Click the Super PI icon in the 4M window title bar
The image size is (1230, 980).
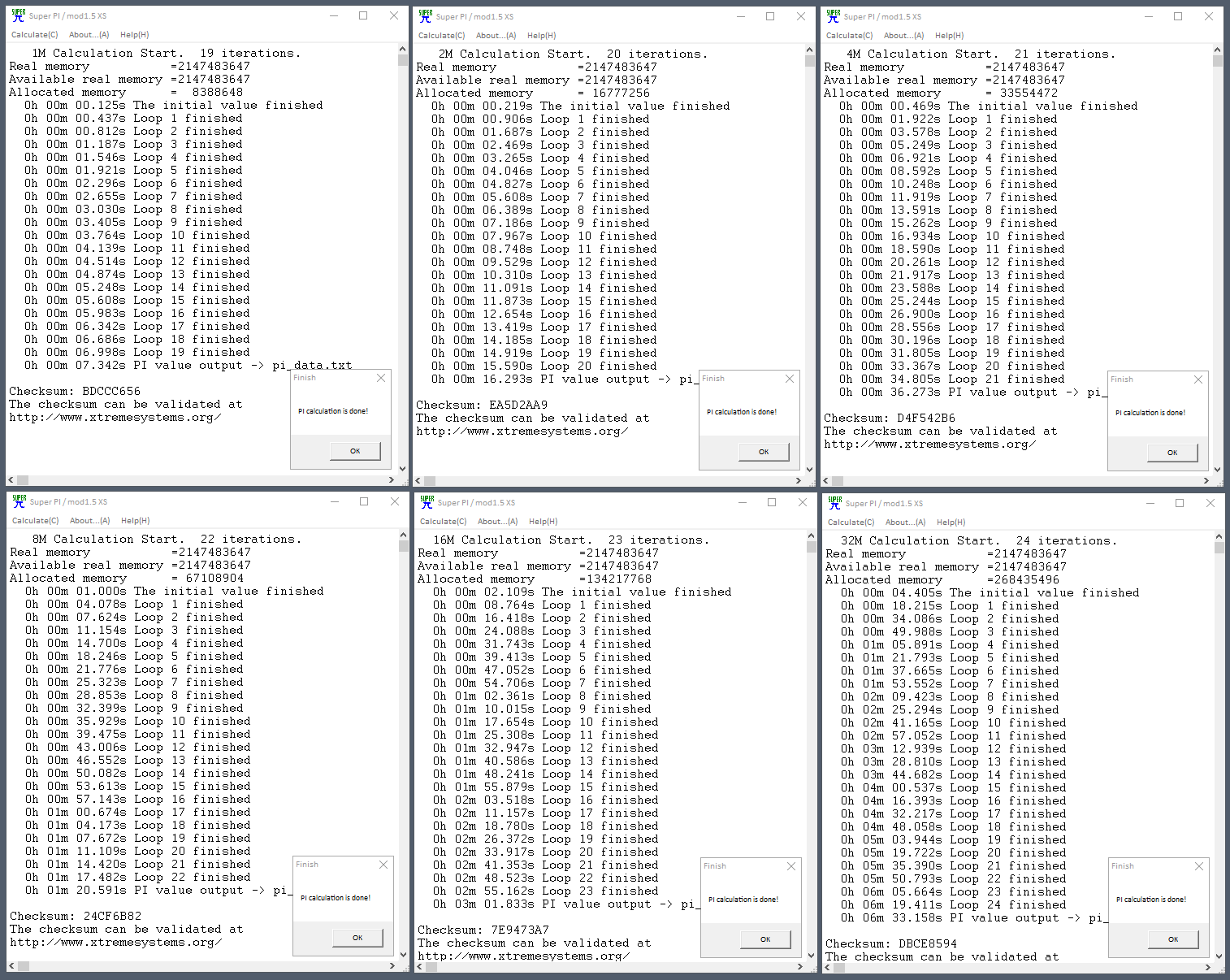pyautogui.click(x=834, y=15)
